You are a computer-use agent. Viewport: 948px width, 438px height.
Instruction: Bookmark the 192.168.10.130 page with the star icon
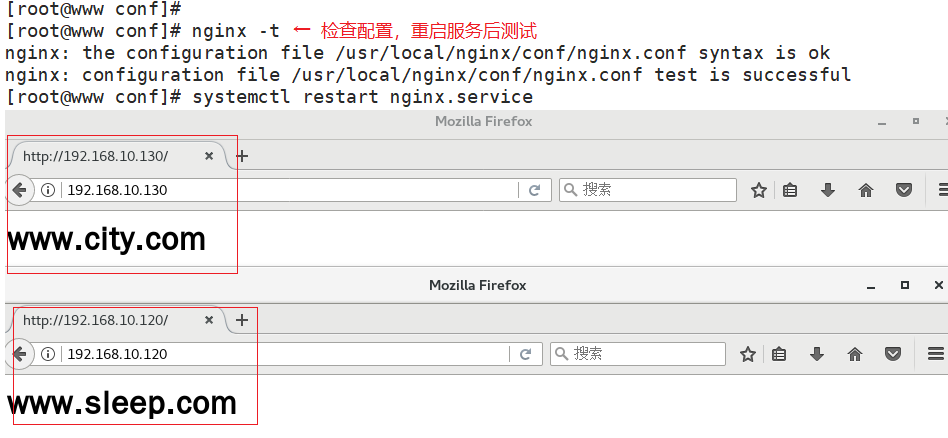[x=759, y=190]
